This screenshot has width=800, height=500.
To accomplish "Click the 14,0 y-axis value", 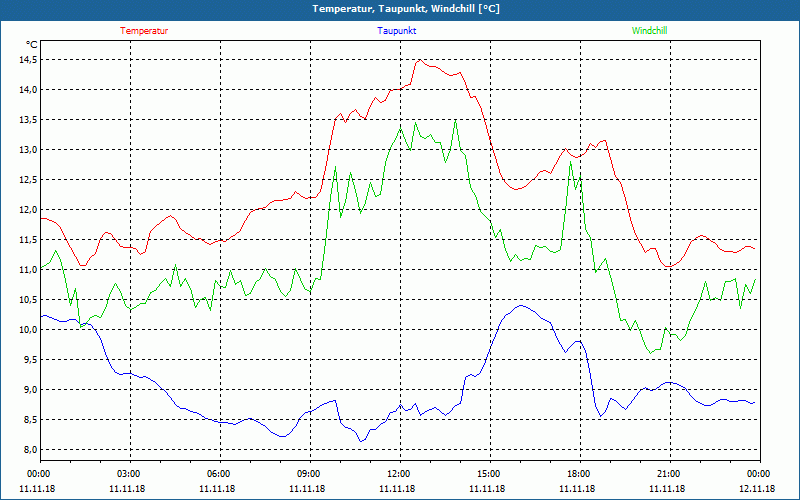I will coord(28,90).
